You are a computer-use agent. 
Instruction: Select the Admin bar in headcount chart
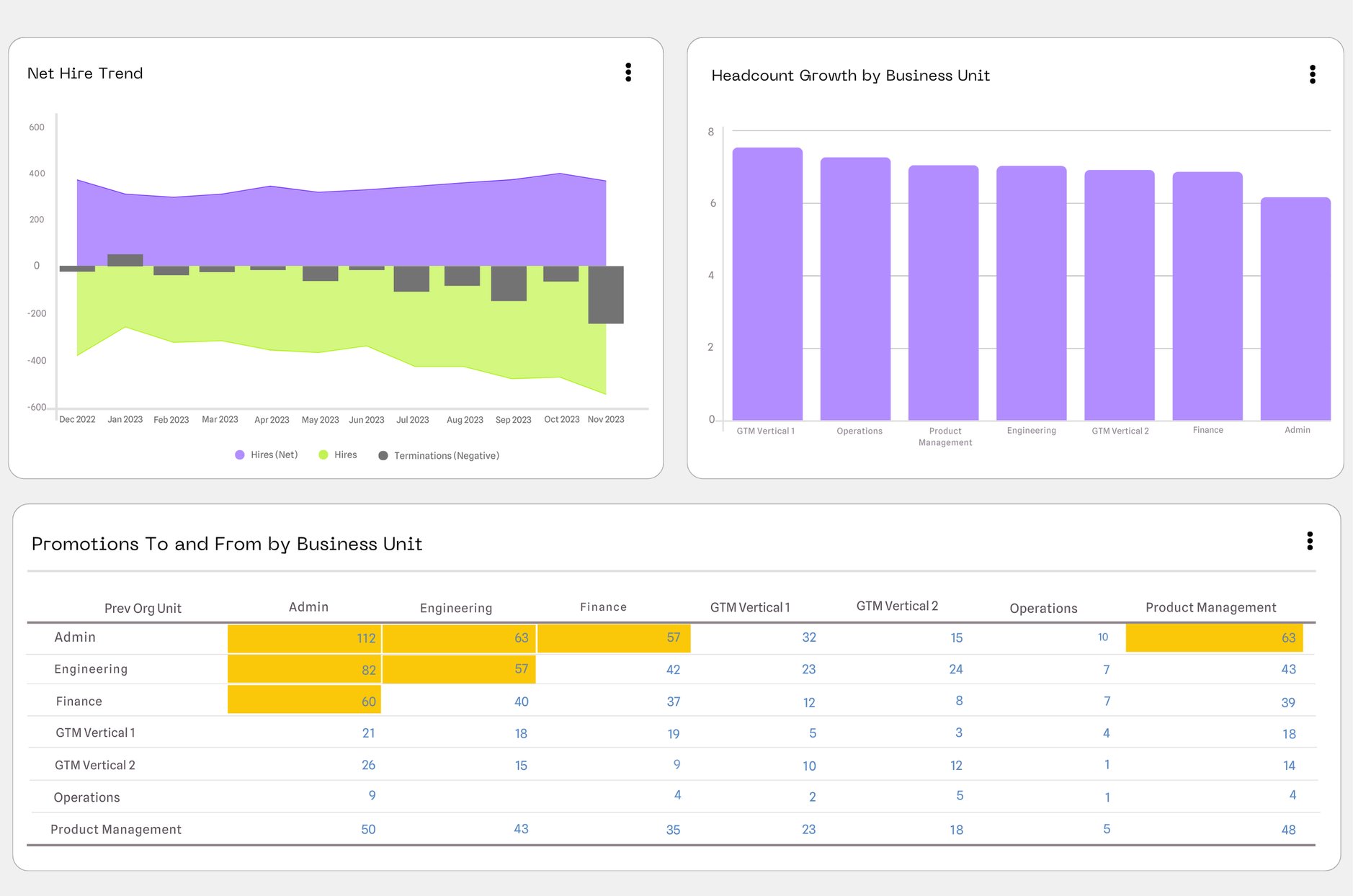click(1297, 306)
